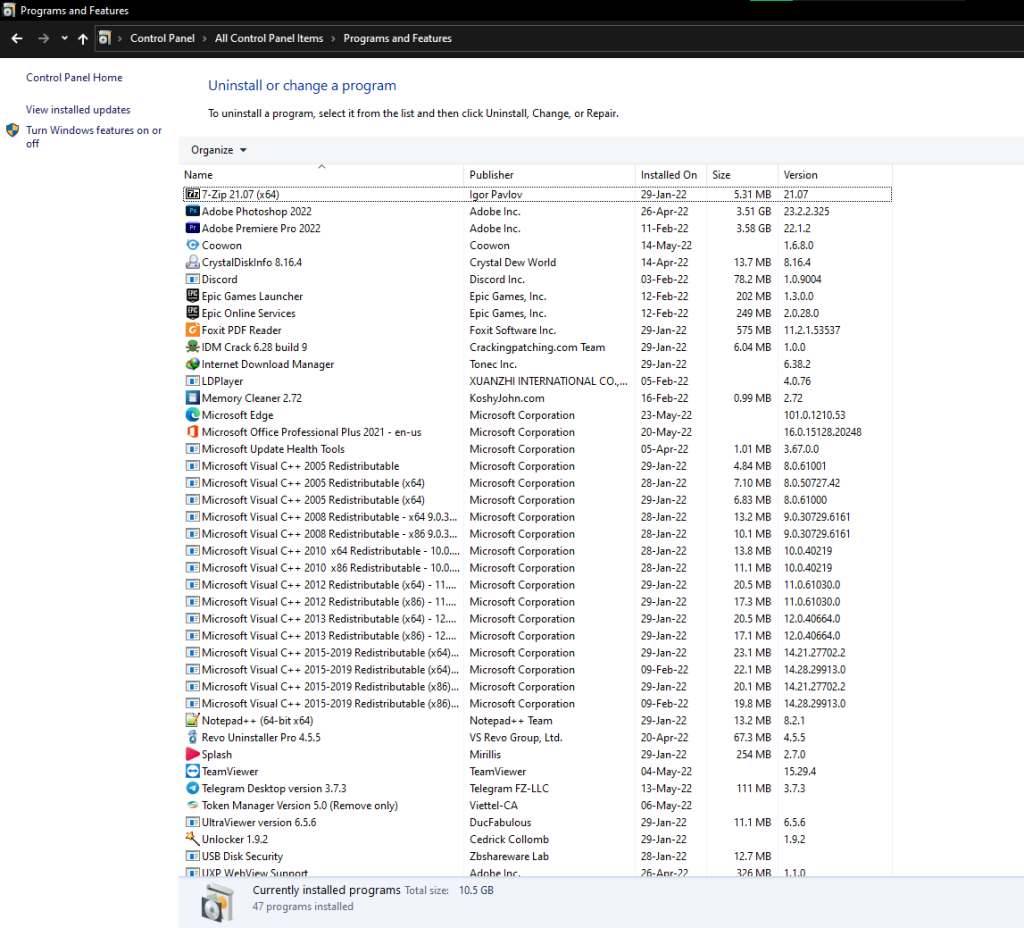Image resolution: width=1024 pixels, height=928 pixels.
Task: Click the forward navigation arrow
Action: point(43,39)
